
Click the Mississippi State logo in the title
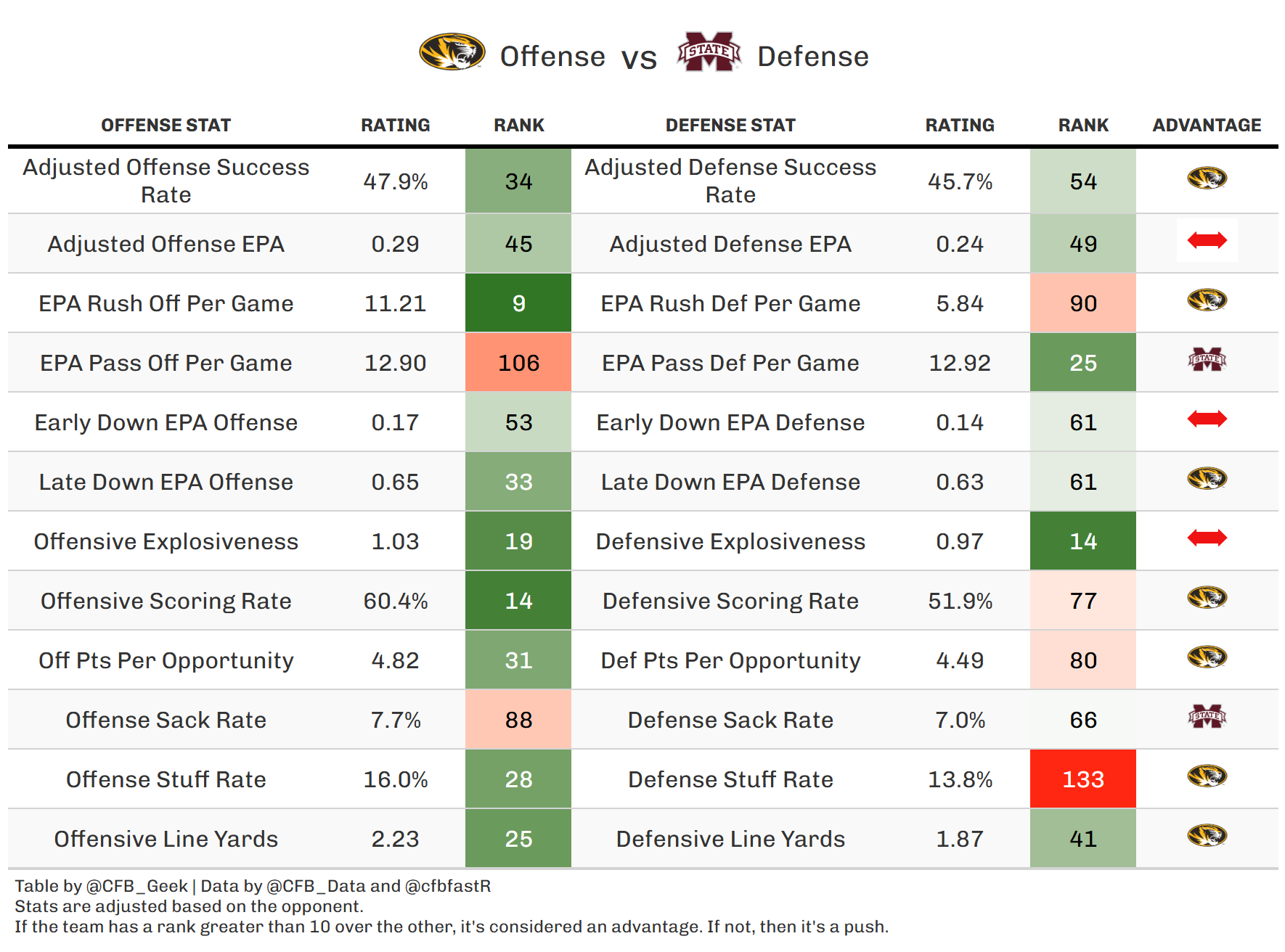coord(709,52)
